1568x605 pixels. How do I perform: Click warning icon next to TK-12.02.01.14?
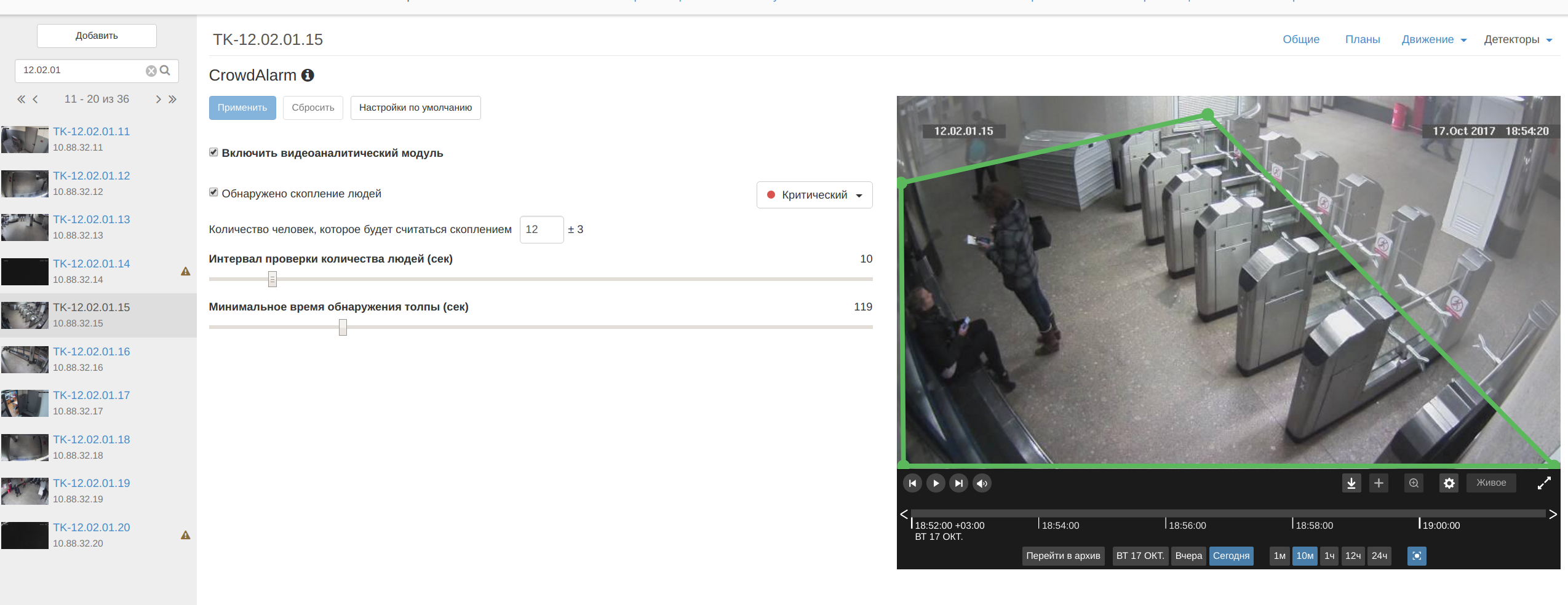[185, 271]
